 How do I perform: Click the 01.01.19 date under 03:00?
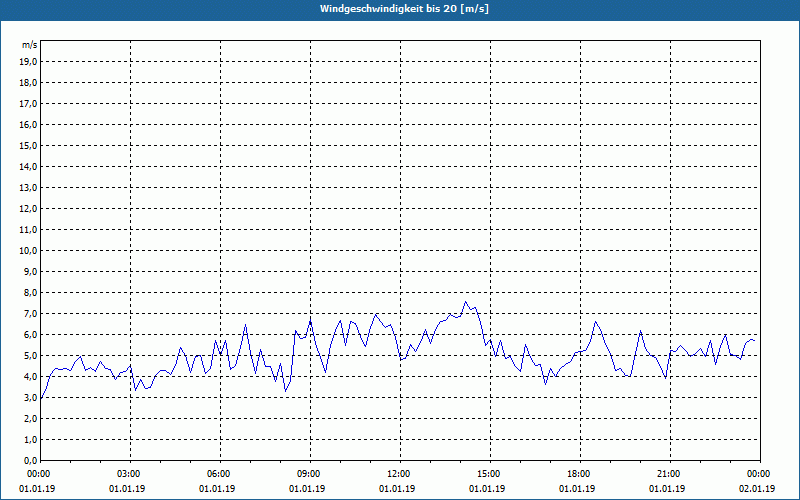click(127, 489)
